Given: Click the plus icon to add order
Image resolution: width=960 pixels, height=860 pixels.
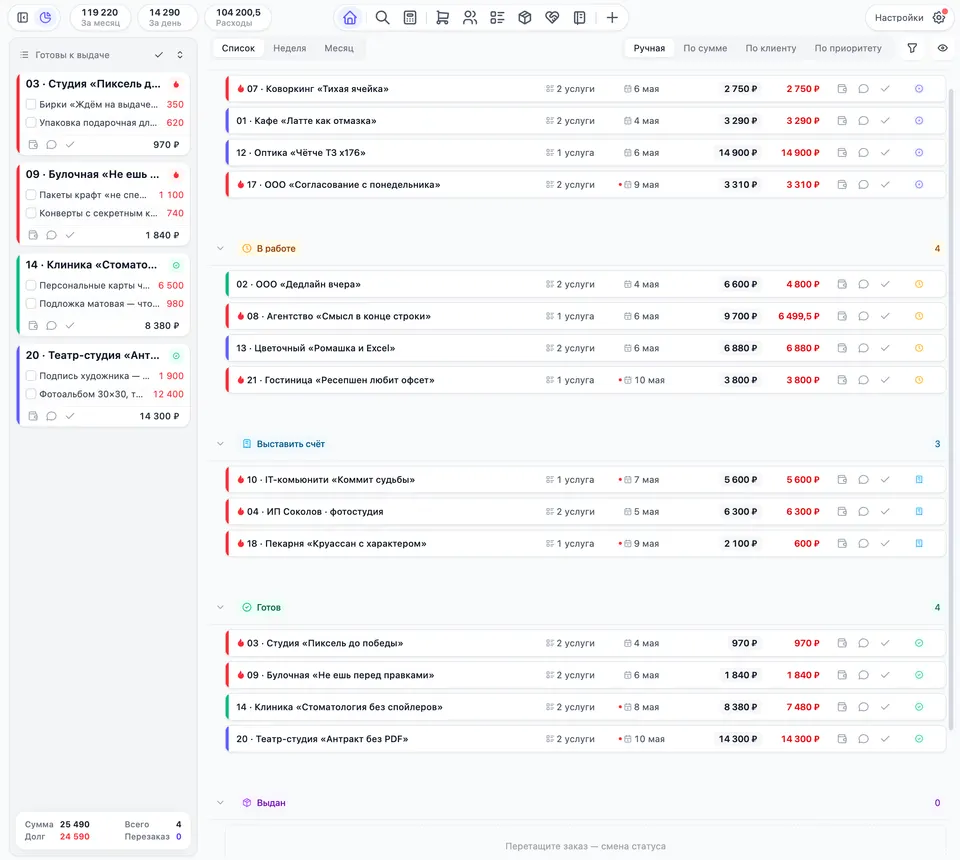Looking at the screenshot, I should [612, 18].
